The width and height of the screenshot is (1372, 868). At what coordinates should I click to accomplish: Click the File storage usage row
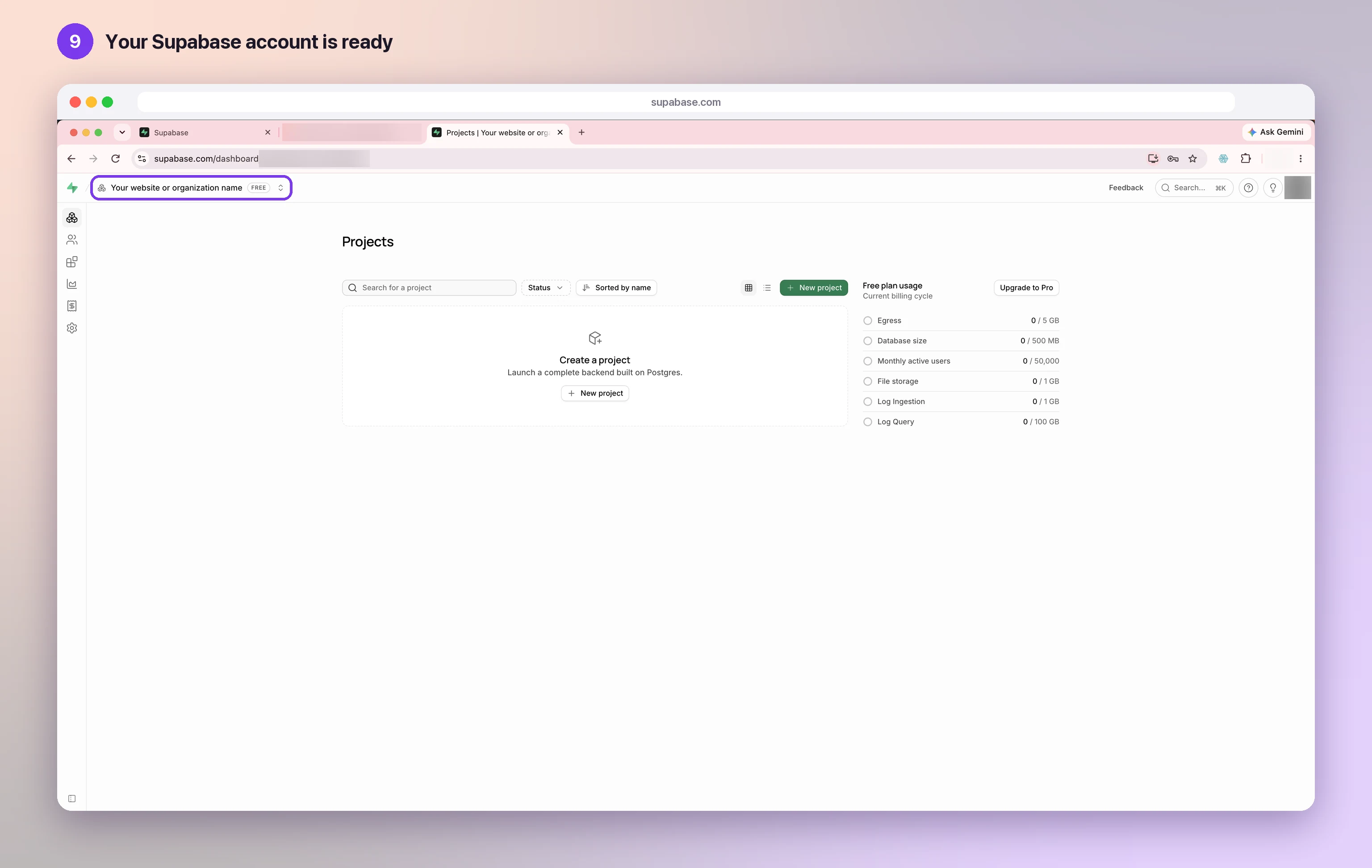click(x=961, y=381)
